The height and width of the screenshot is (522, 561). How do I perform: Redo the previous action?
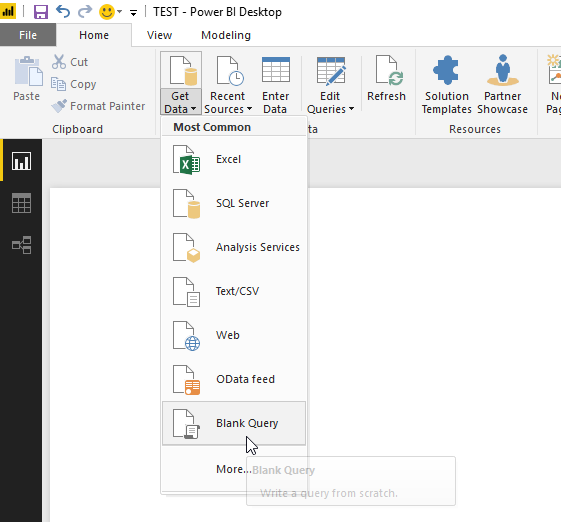85,12
